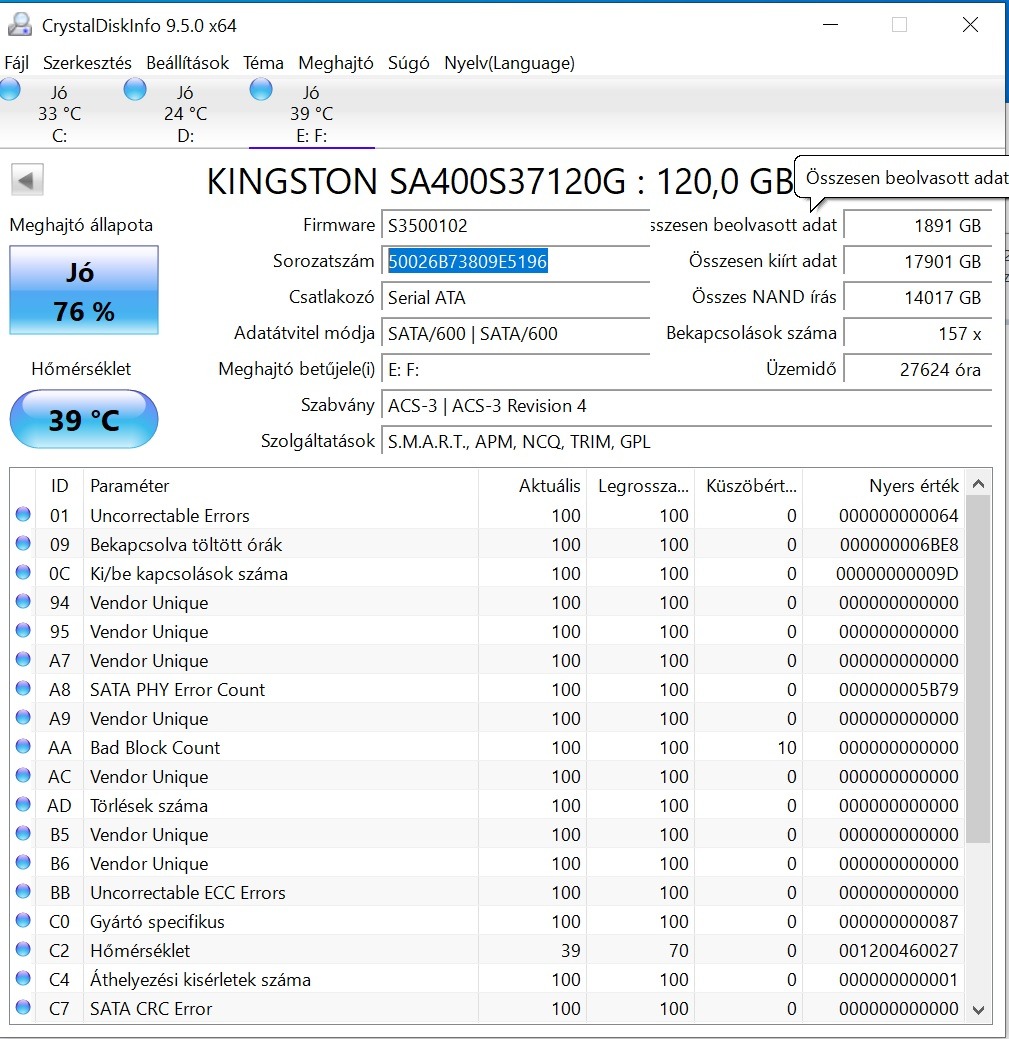
Task: Click status orb for ID 94 Vendor Unique
Action: click(x=23, y=602)
